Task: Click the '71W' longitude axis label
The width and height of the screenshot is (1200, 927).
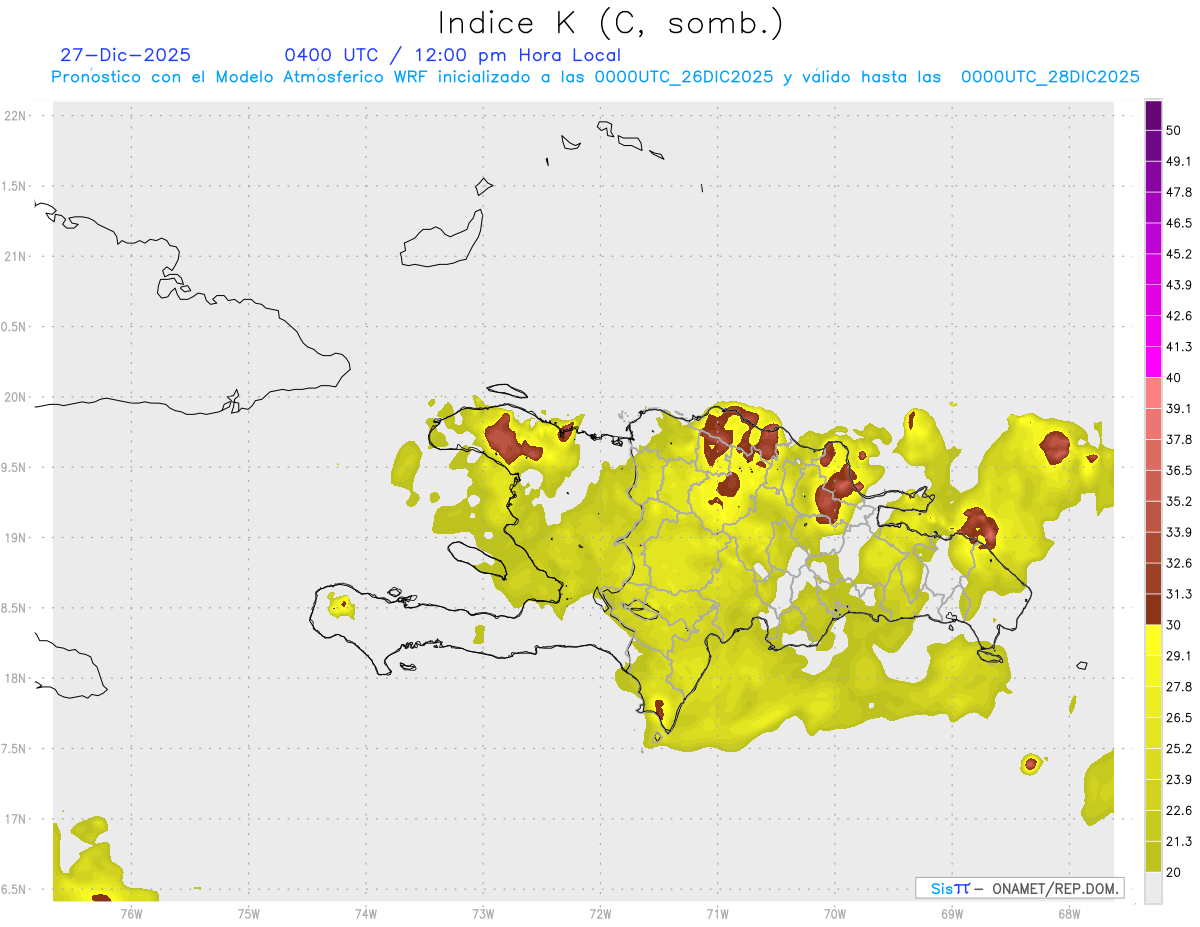Action: [x=717, y=914]
